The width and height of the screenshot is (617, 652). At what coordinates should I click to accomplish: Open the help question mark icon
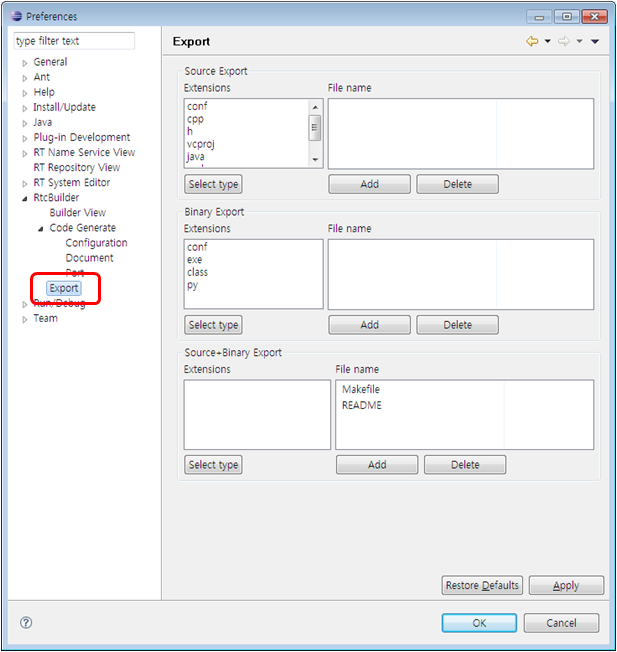point(26,622)
